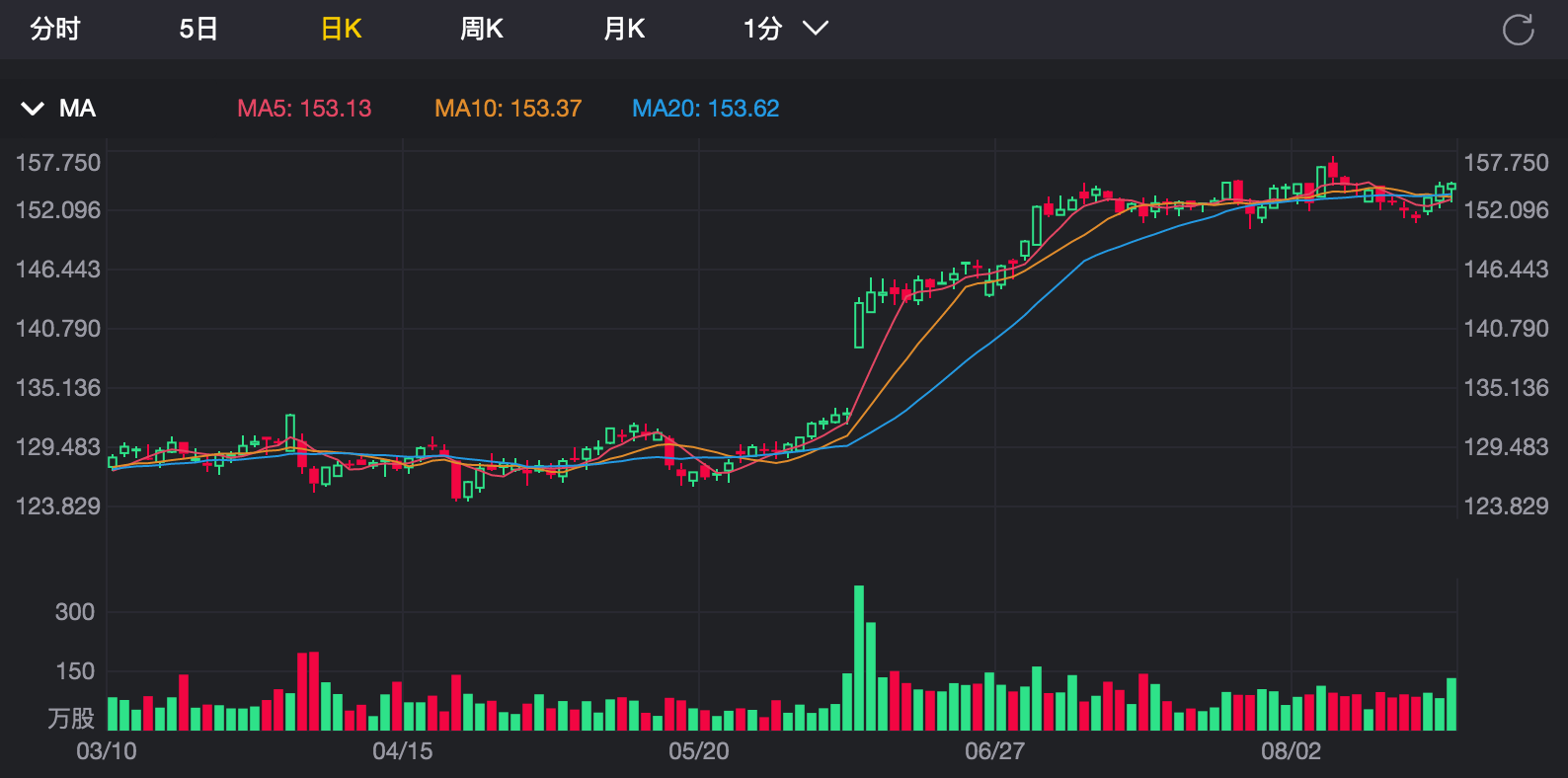This screenshot has height=778, width=1568.
Task: Switch to the 周K weekly tab
Action: [482, 30]
